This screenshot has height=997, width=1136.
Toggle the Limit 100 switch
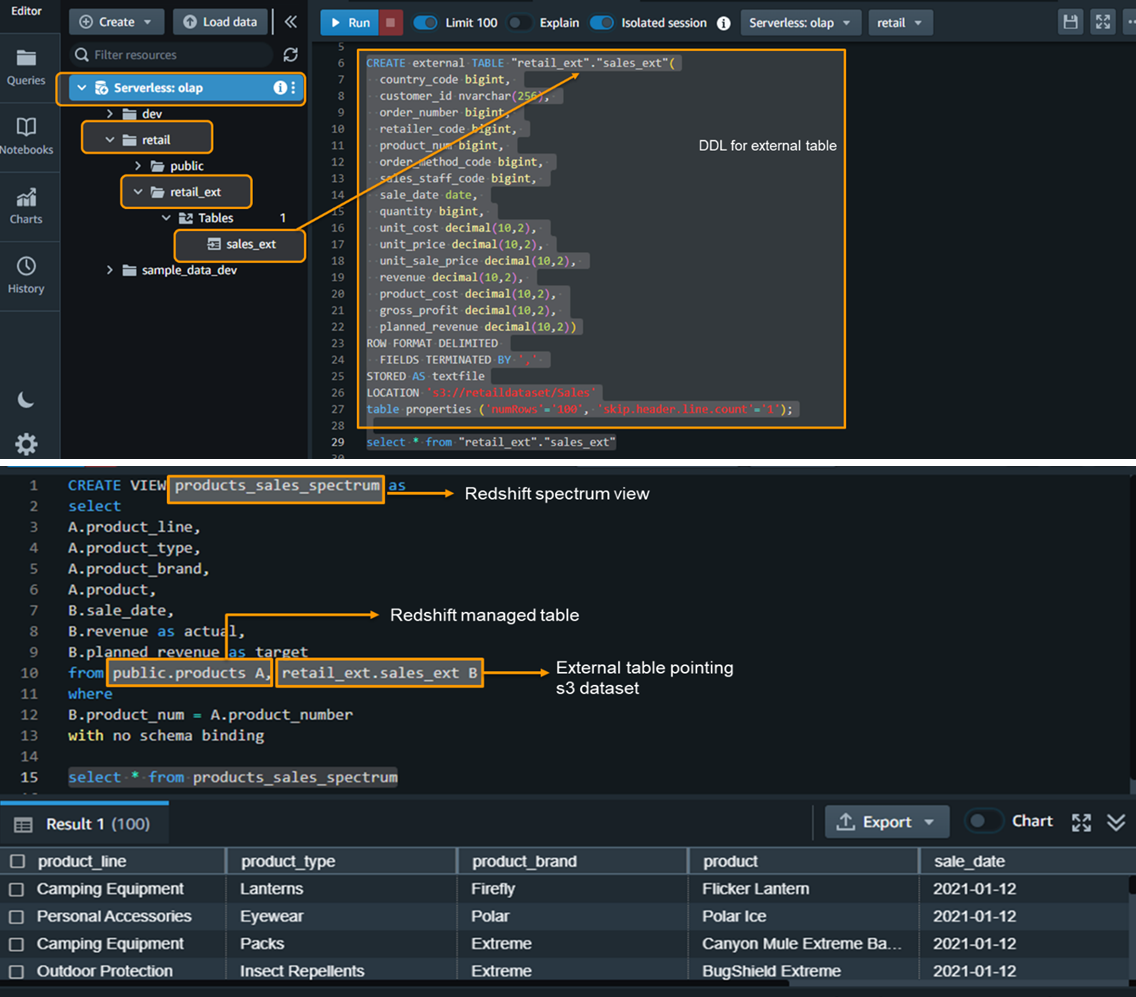(426, 22)
